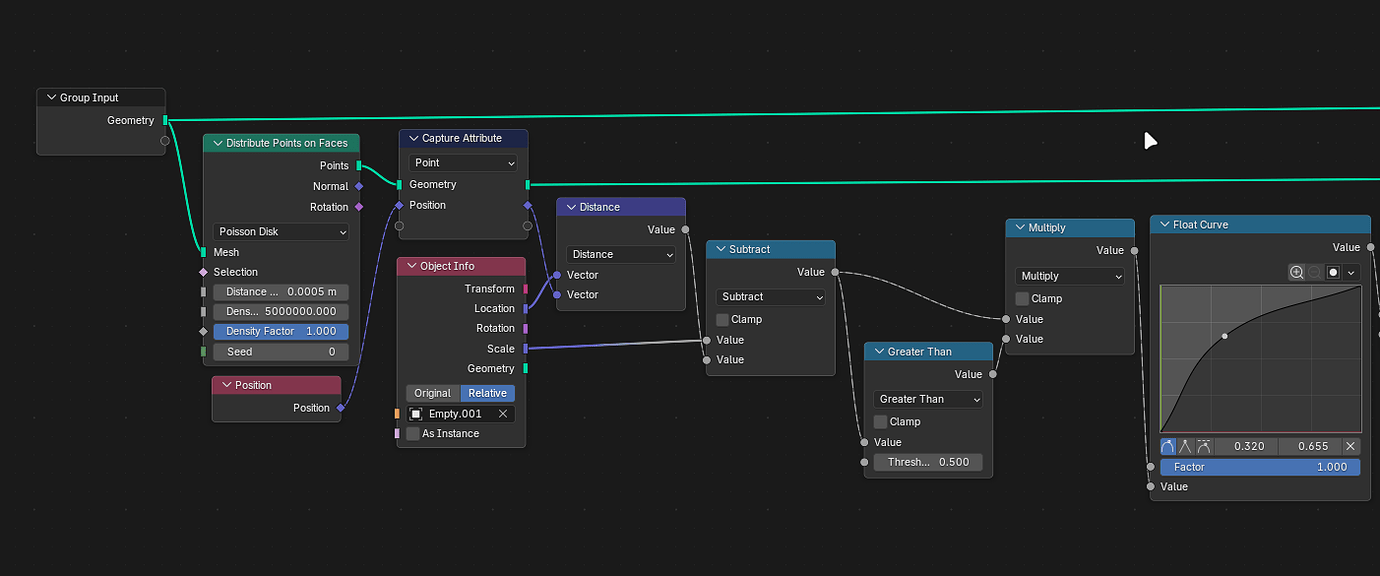Click Subtract node Value output socket
The image size is (1380, 576).
coord(835,272)
